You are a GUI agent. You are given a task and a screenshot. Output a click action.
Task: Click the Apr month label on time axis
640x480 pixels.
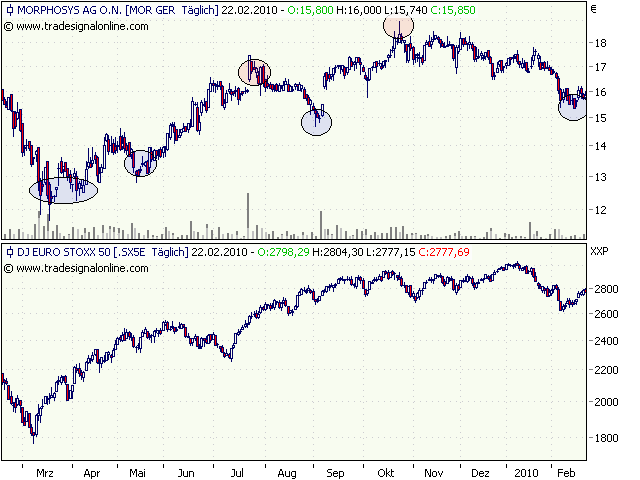click(x=92, y=473)
